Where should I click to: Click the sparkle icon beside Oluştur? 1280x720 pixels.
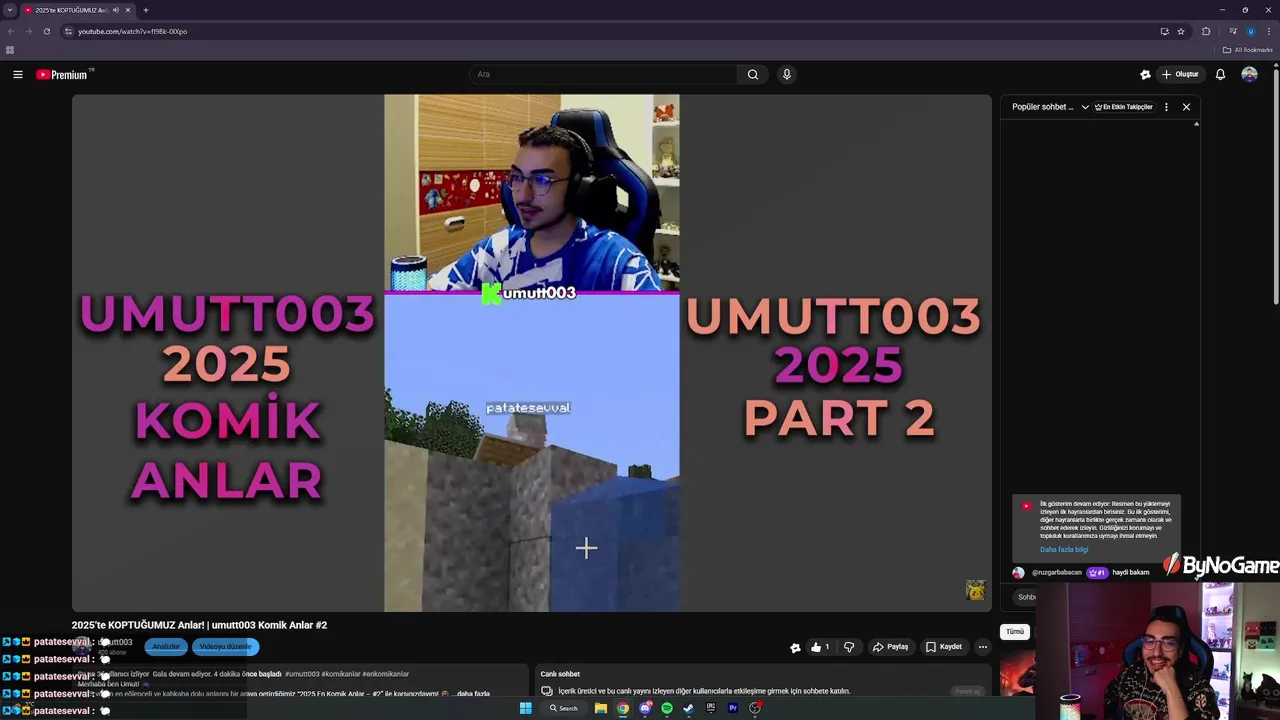[1145, 74]
